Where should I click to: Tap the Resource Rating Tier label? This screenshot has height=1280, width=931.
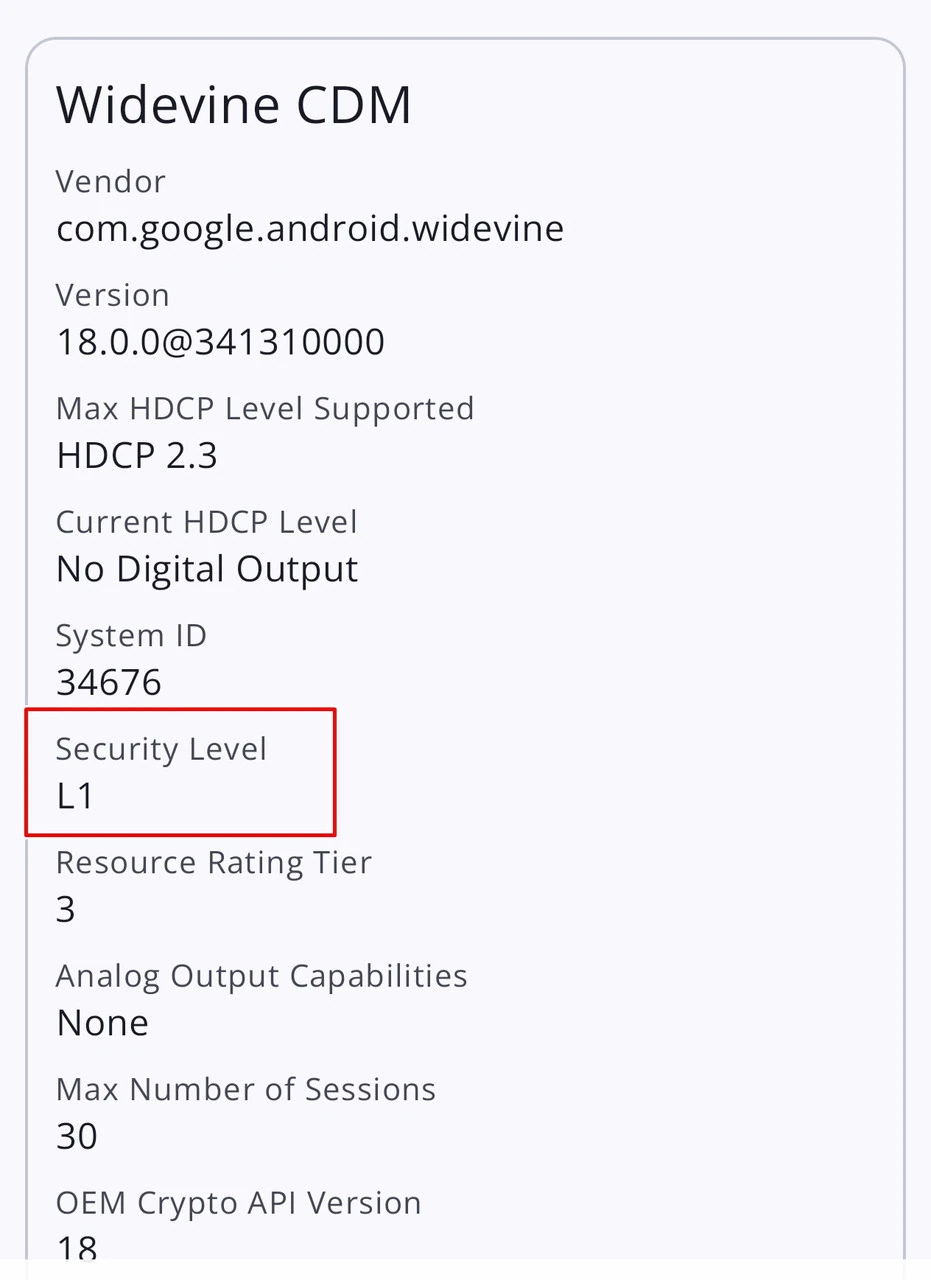click(x=214, y=862)
